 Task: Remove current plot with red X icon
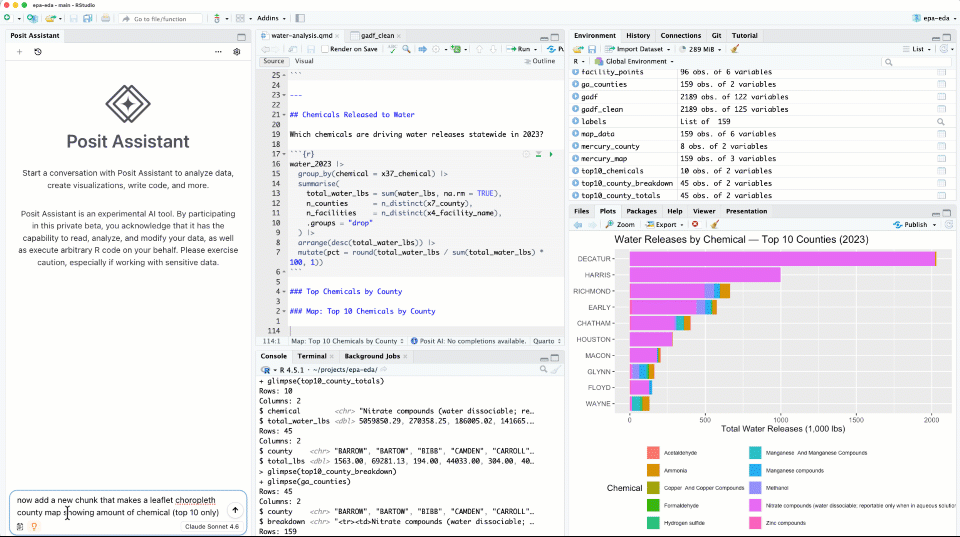(695, 225)
